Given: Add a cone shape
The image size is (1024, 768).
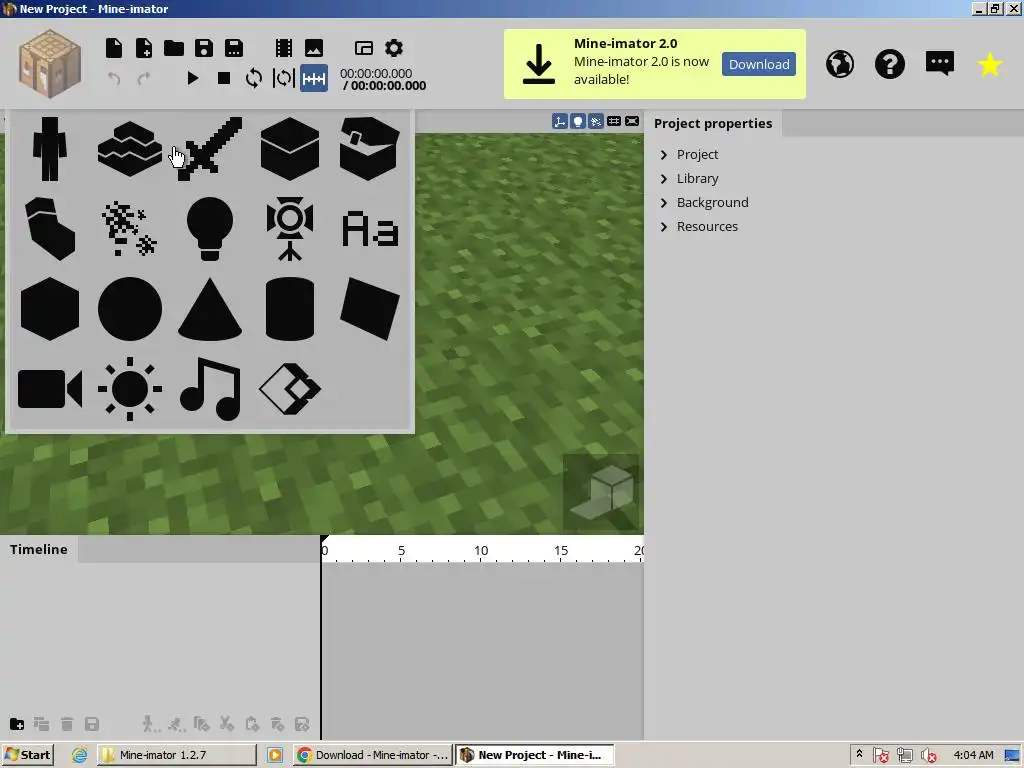Looking at the screenshot, I should (210, 309).
